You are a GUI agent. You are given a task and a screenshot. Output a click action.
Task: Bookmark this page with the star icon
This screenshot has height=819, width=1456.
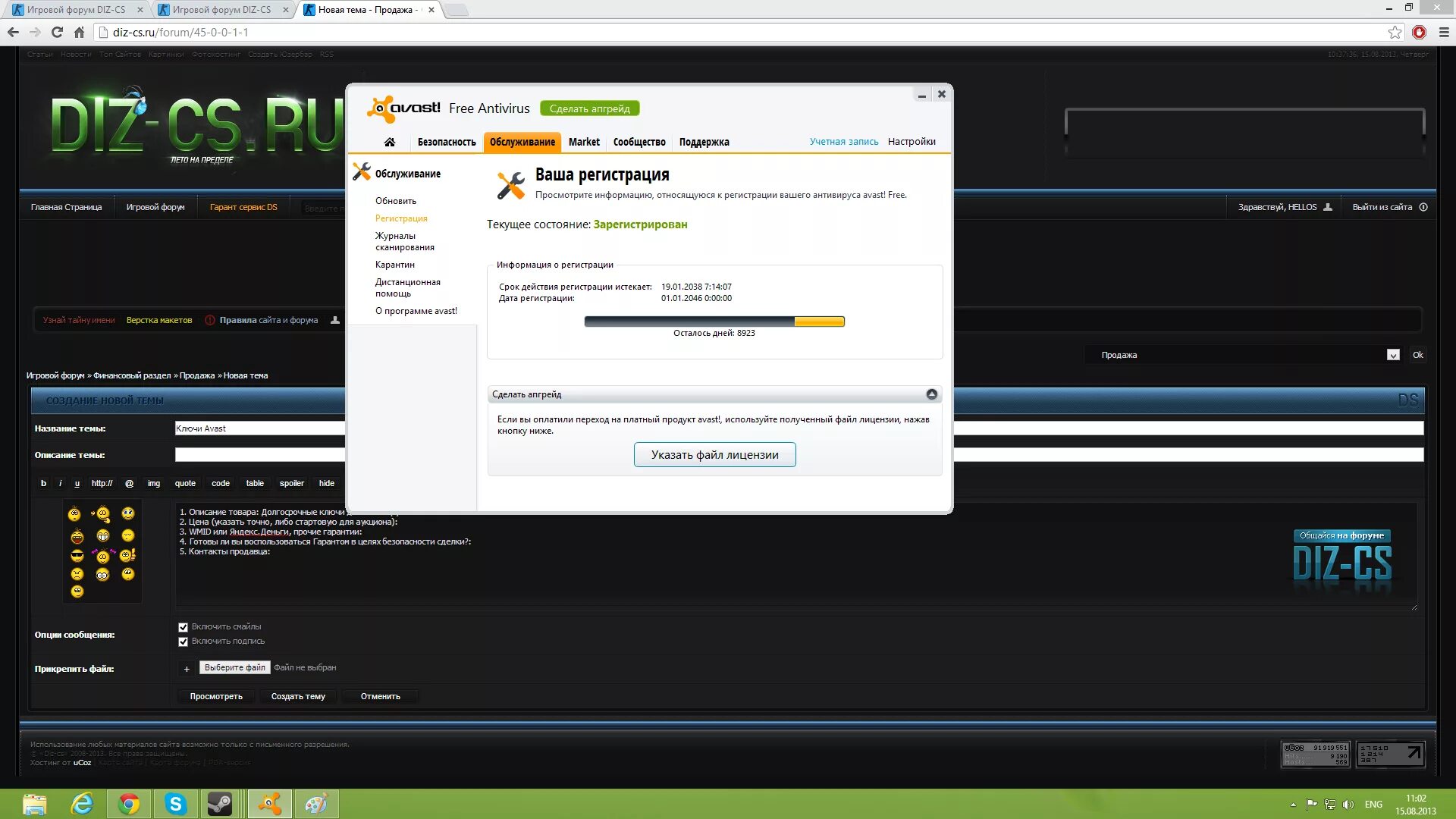1395,32
